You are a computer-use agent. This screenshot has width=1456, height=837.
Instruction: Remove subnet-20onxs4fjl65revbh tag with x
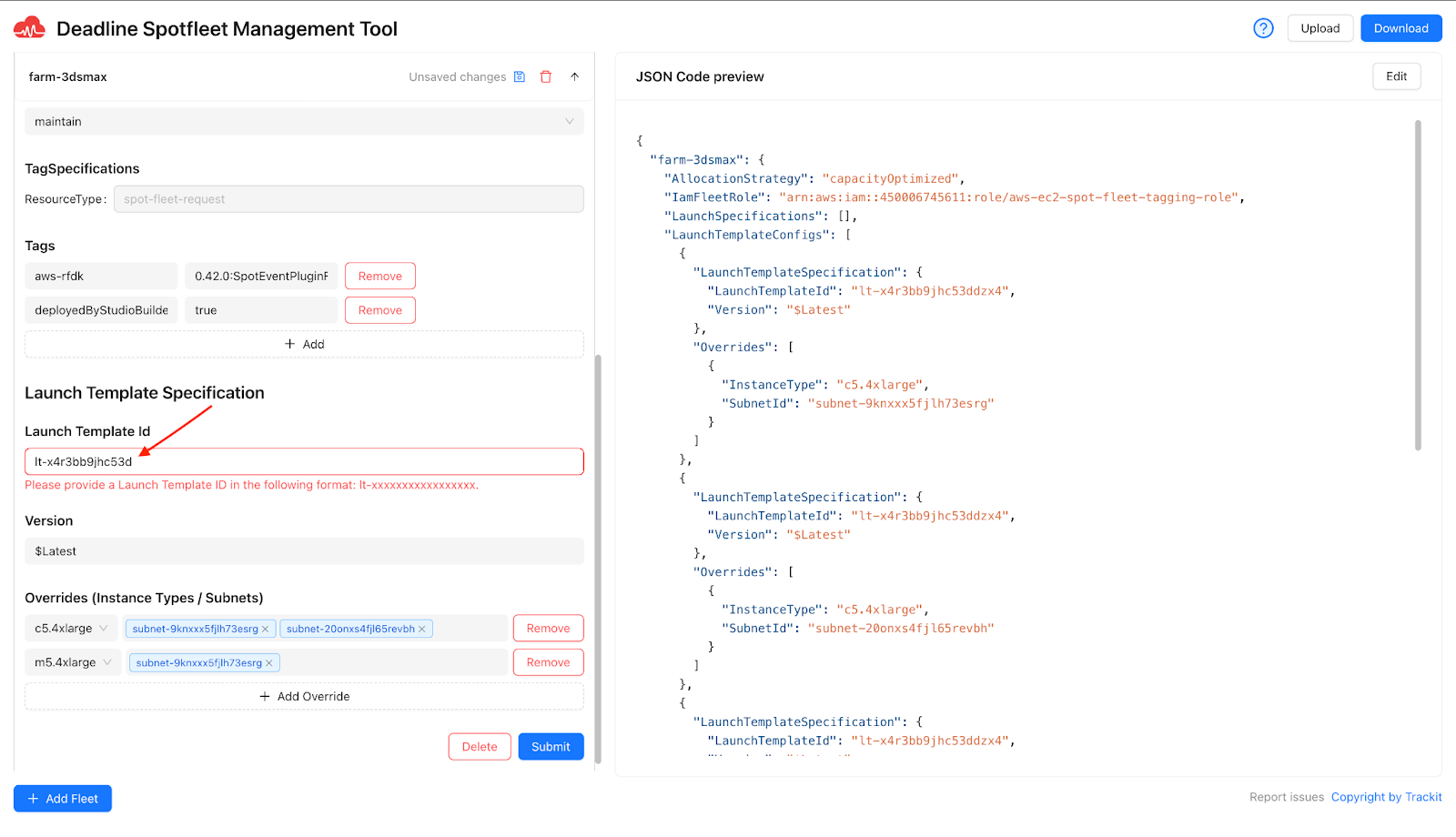tap(422, 629)
